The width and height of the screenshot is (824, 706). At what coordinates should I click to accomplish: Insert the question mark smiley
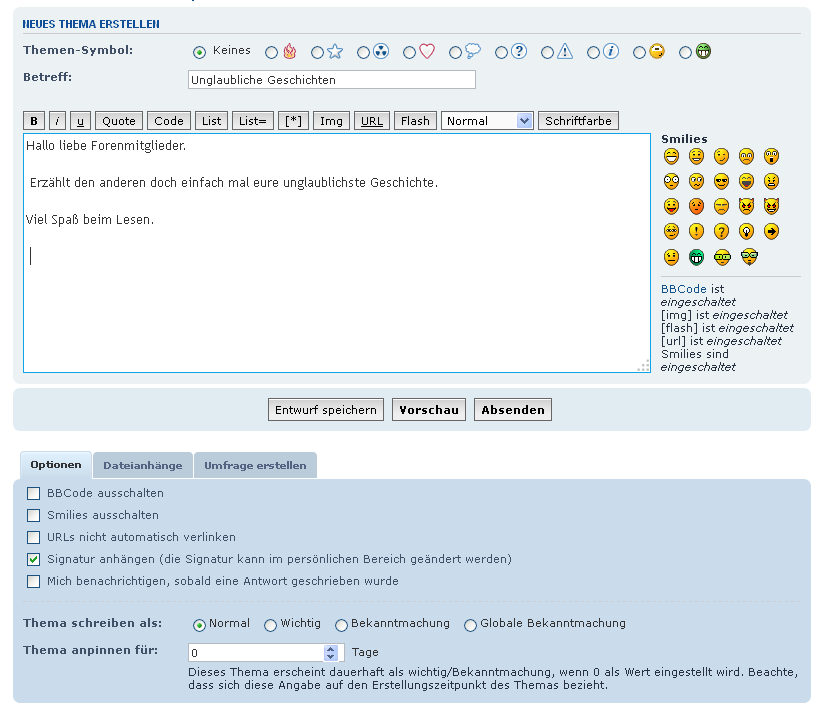721,232
